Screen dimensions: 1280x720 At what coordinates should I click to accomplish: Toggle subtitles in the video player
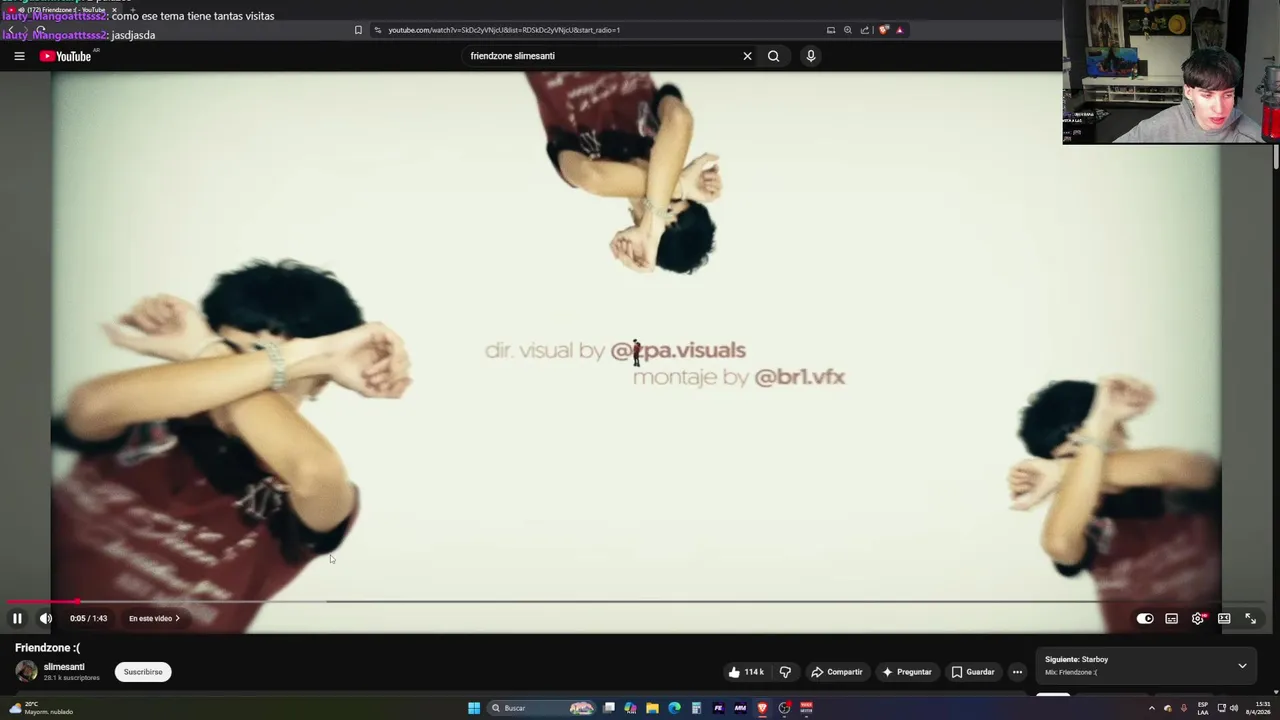coord(1171,618)
